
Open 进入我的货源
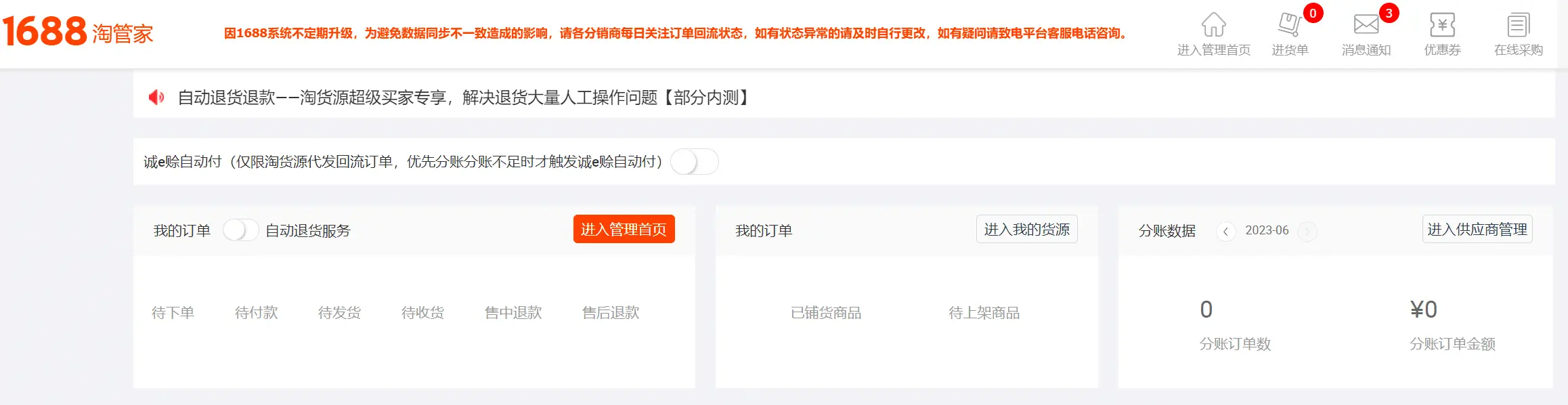1026,229
